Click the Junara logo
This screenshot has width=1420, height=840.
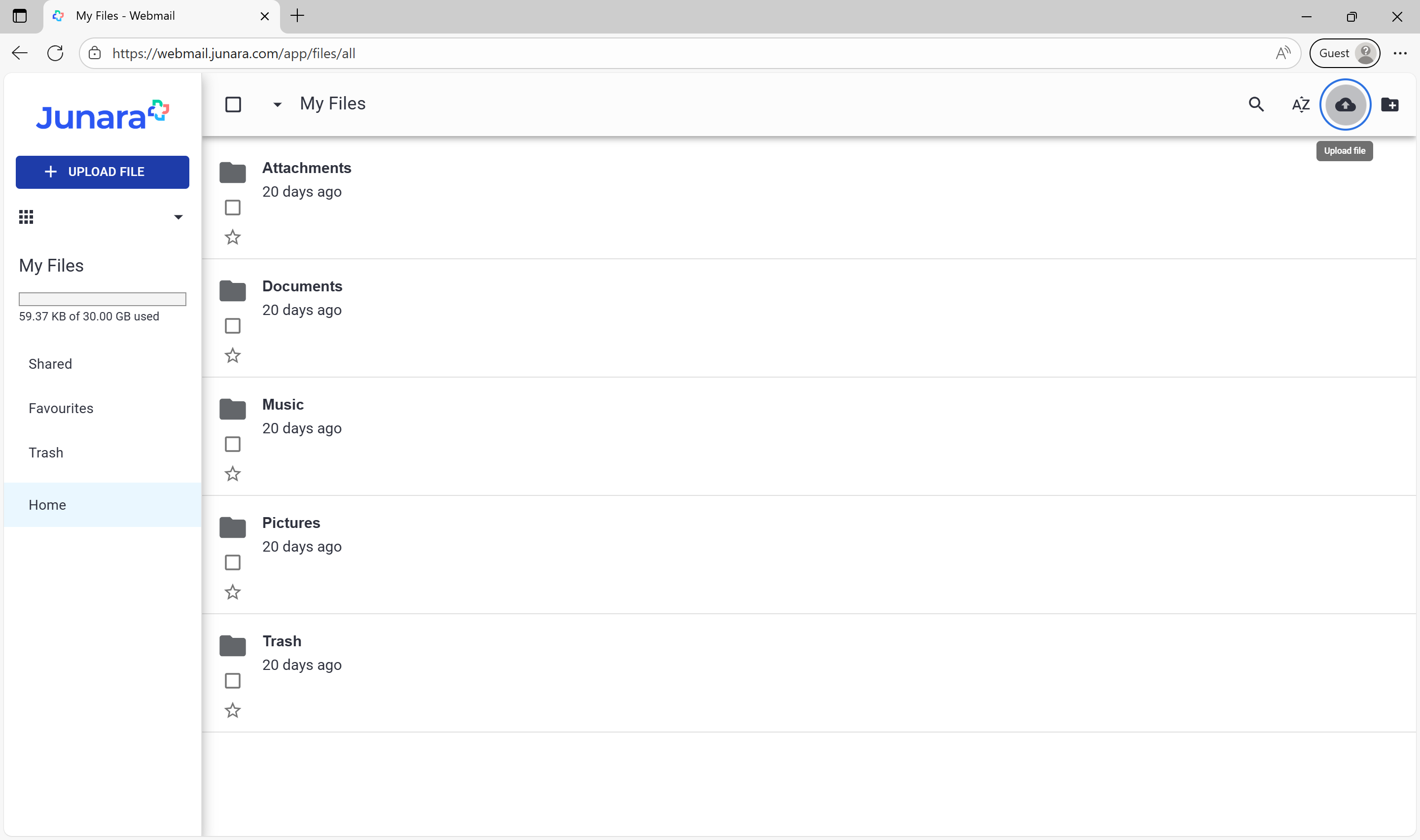(103, 115)
